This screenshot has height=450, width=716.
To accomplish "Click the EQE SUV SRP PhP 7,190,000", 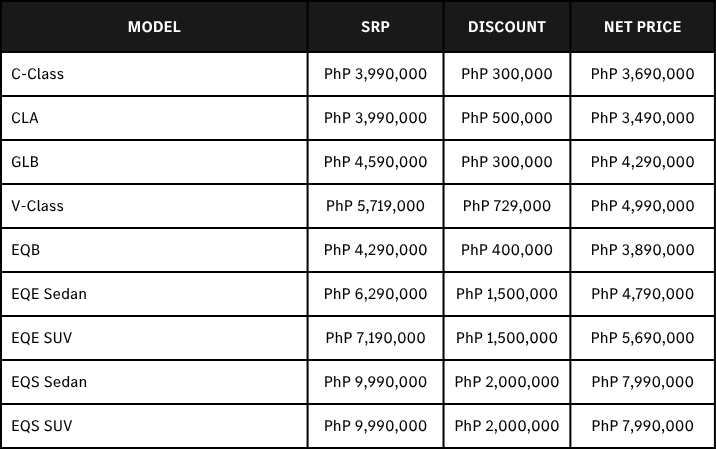I will click(x=375, y=338).
